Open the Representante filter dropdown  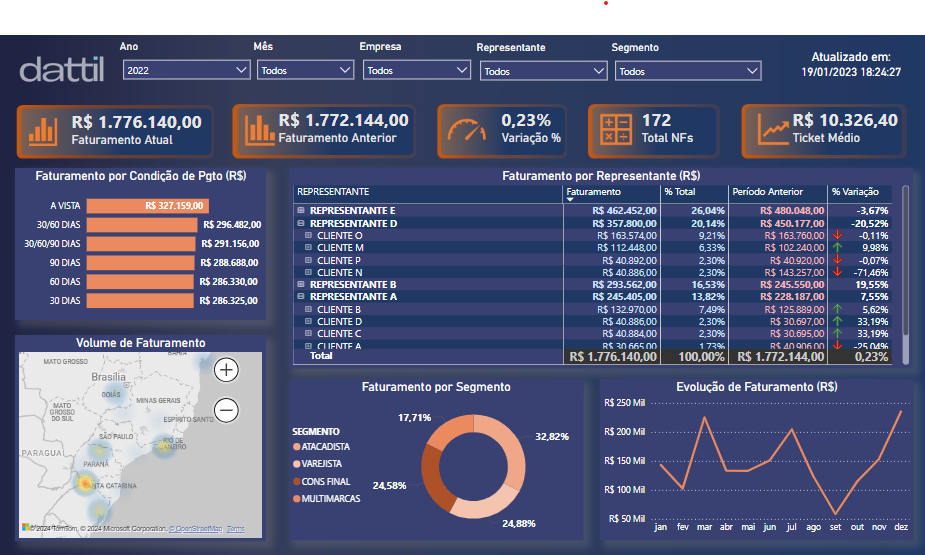click(543, 71)
